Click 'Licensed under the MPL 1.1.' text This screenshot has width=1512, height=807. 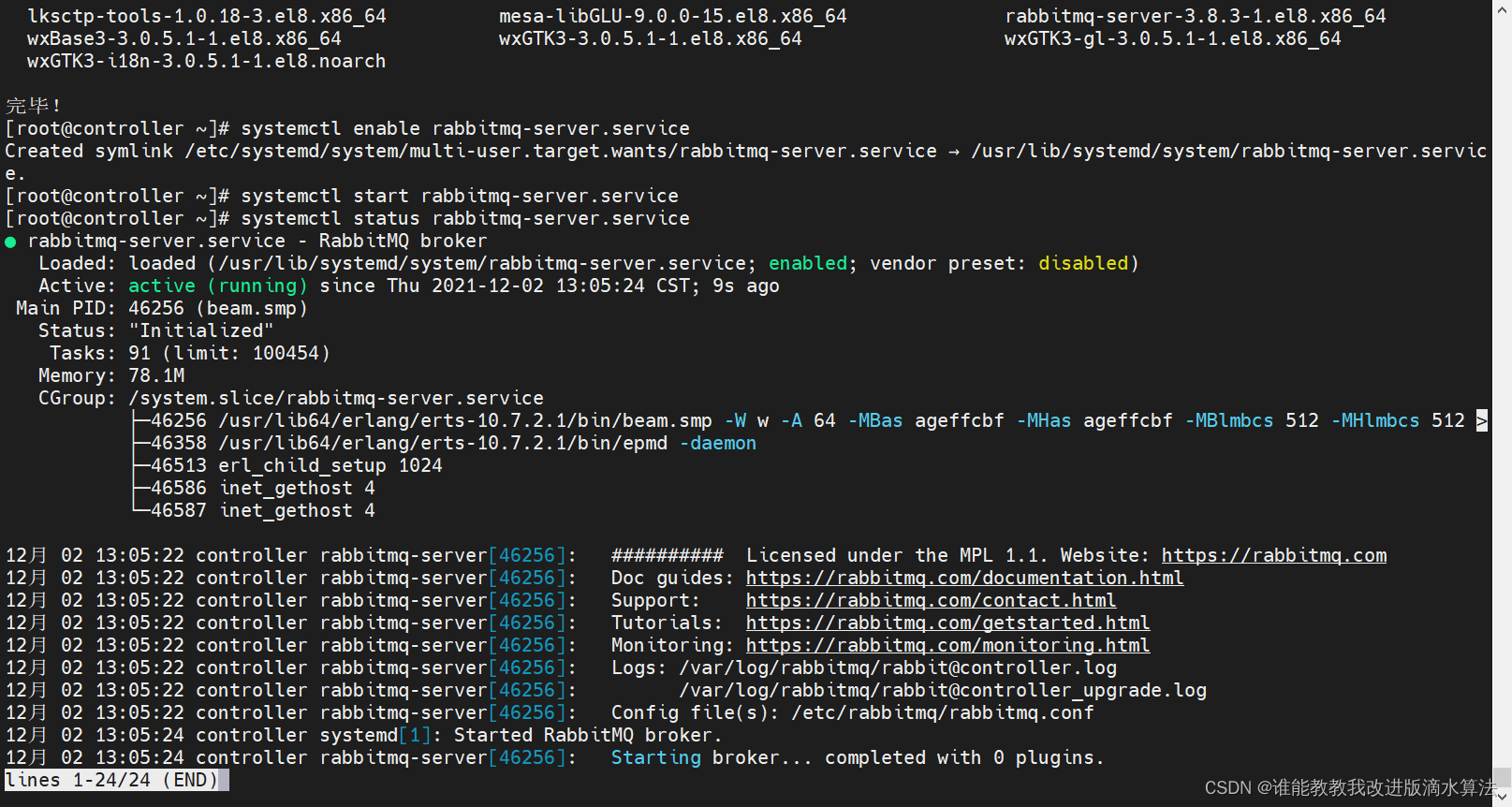tap(896, 555)
